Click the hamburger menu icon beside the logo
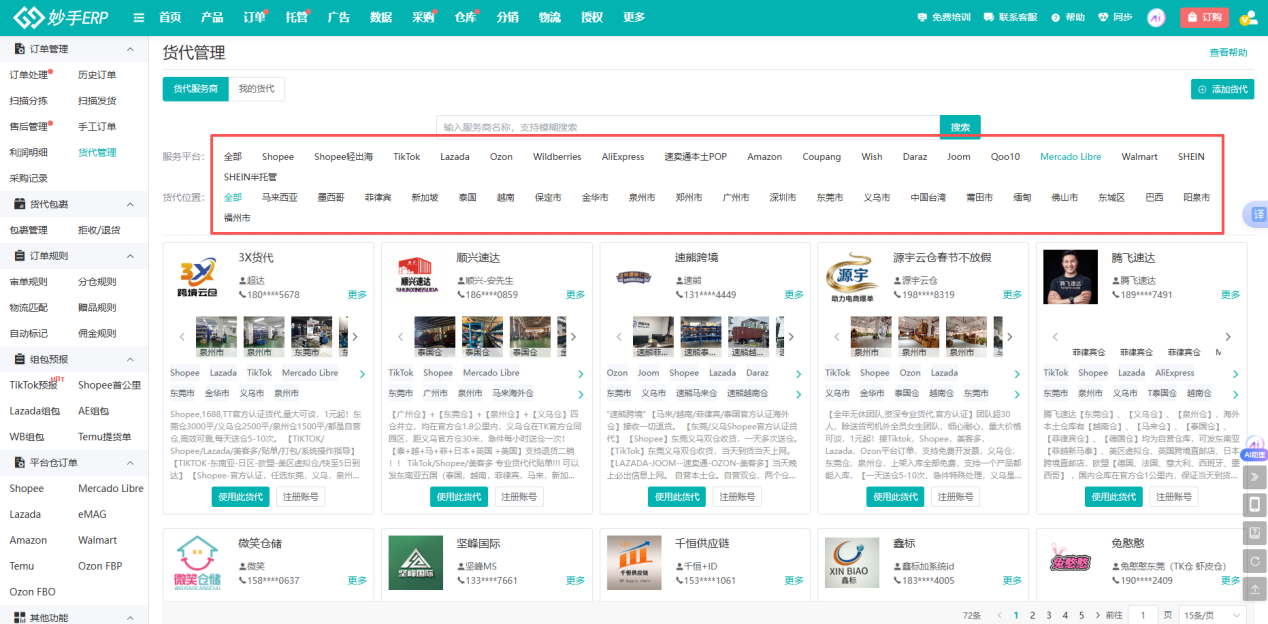 click(x=138, y=17)
